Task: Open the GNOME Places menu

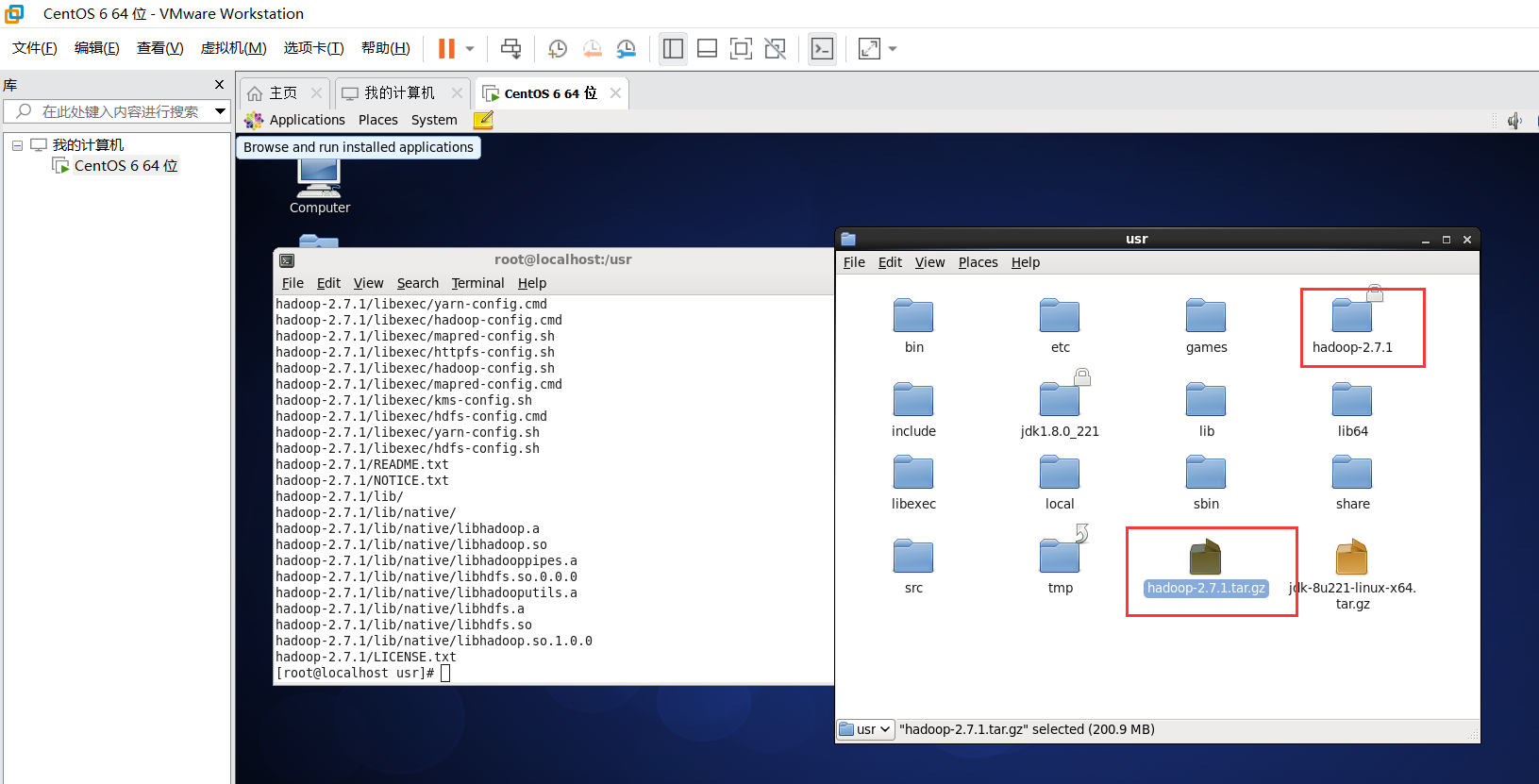Action: [x=377, y=120]
